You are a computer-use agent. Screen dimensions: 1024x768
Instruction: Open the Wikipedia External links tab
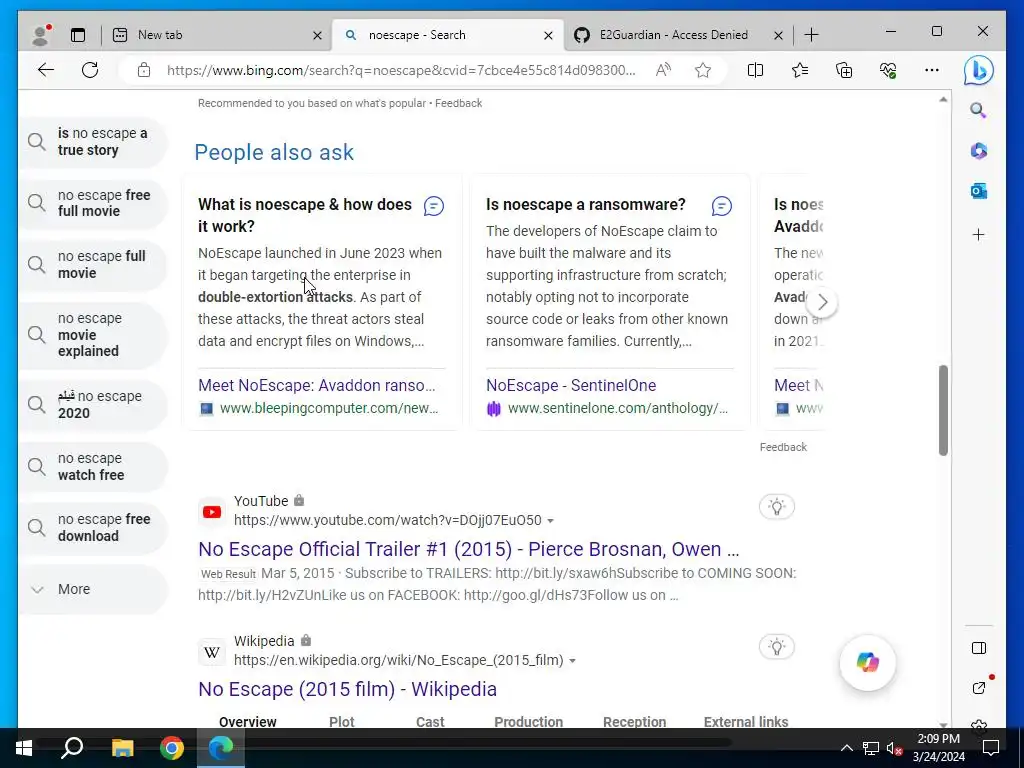tap(746, 722)
